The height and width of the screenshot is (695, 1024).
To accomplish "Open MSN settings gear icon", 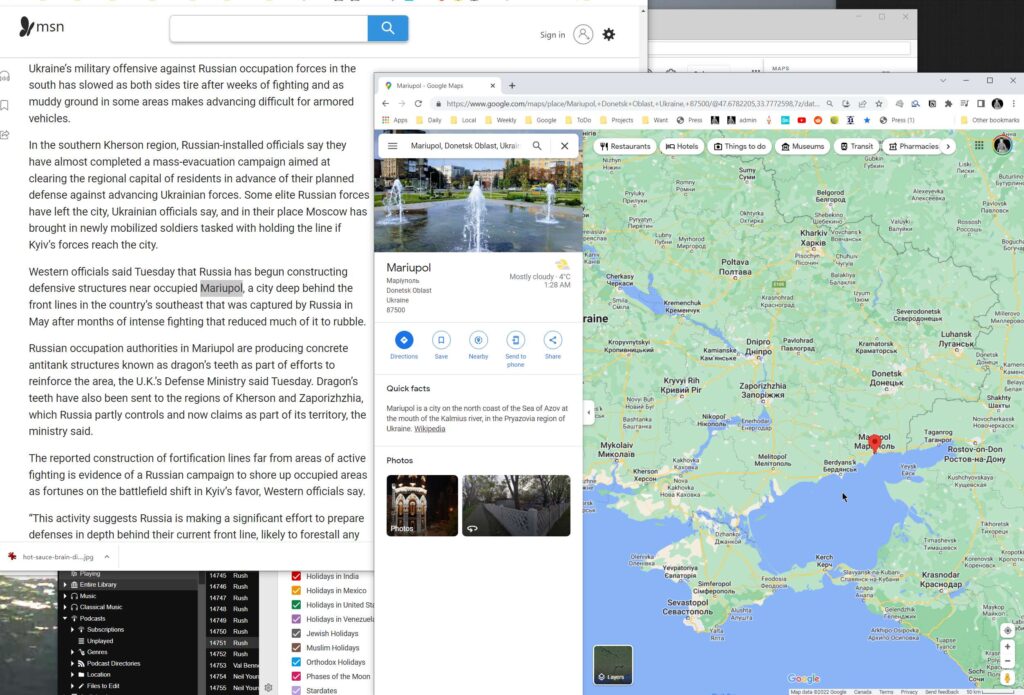I will 608,34.
